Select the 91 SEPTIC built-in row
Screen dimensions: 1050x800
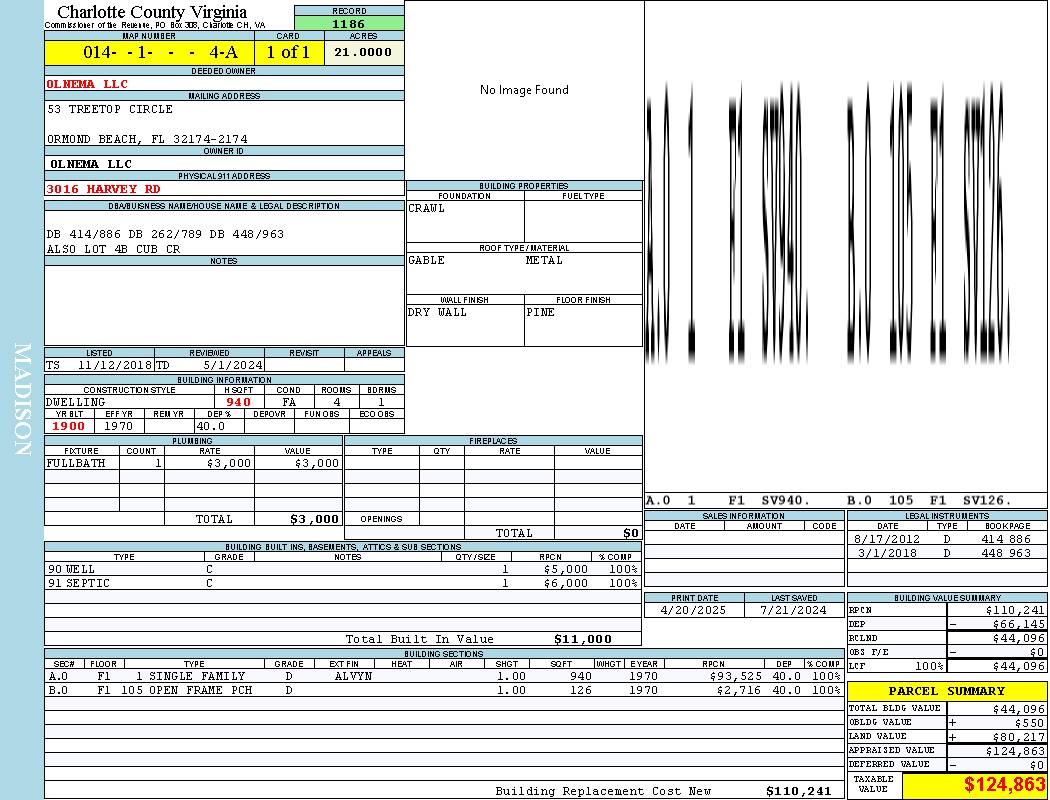tap(343, 583)
